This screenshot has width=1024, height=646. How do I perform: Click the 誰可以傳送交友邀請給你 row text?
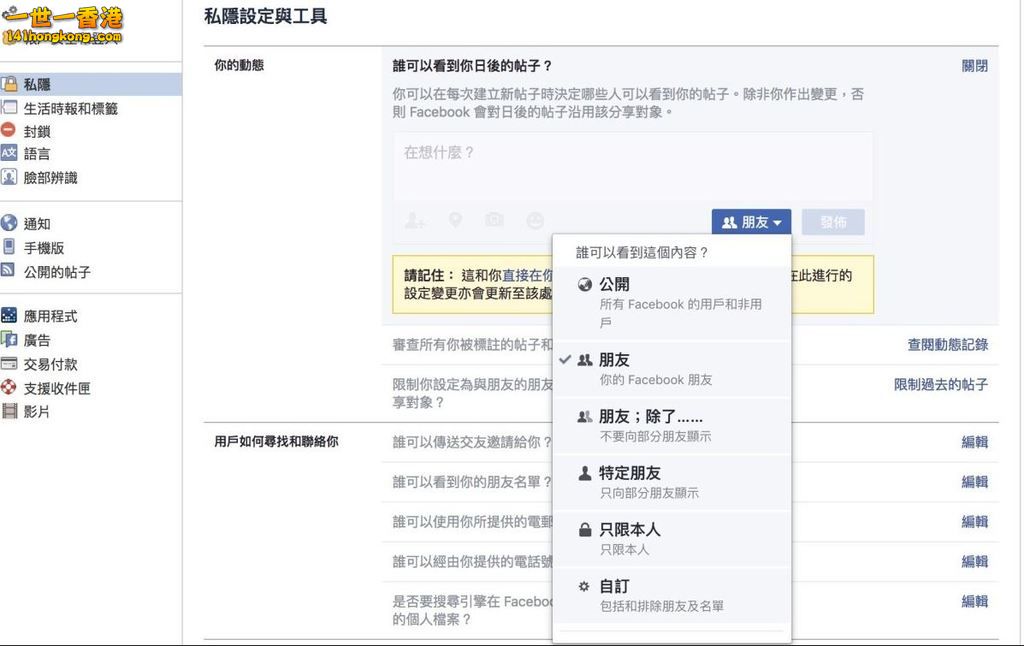pos(472,442)
